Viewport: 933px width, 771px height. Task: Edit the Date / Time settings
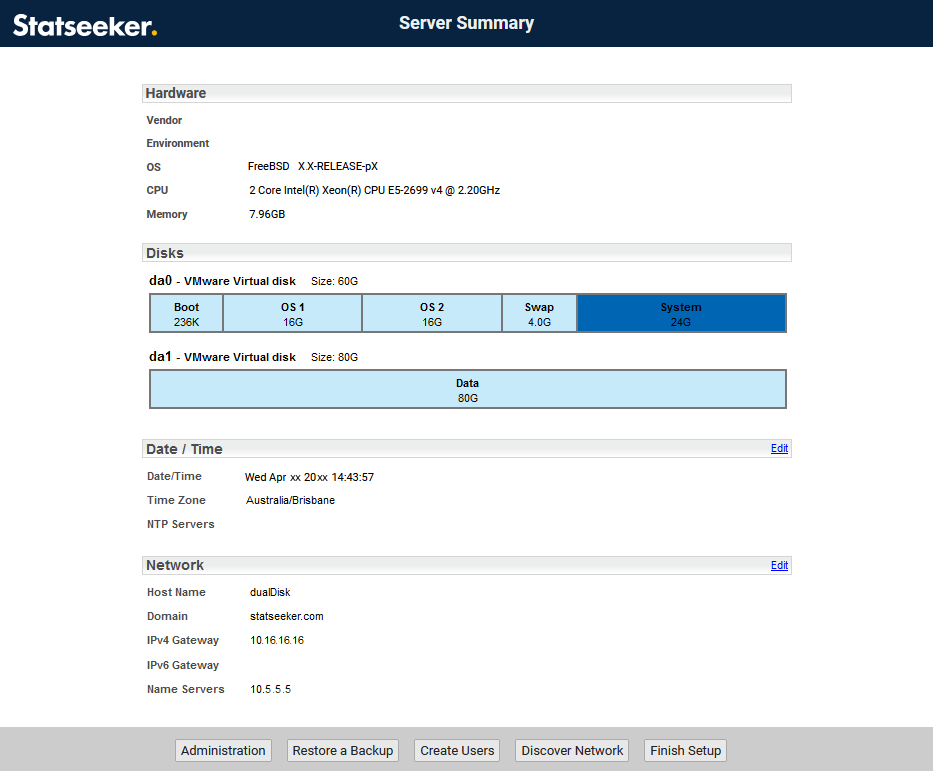pos(779,449)
